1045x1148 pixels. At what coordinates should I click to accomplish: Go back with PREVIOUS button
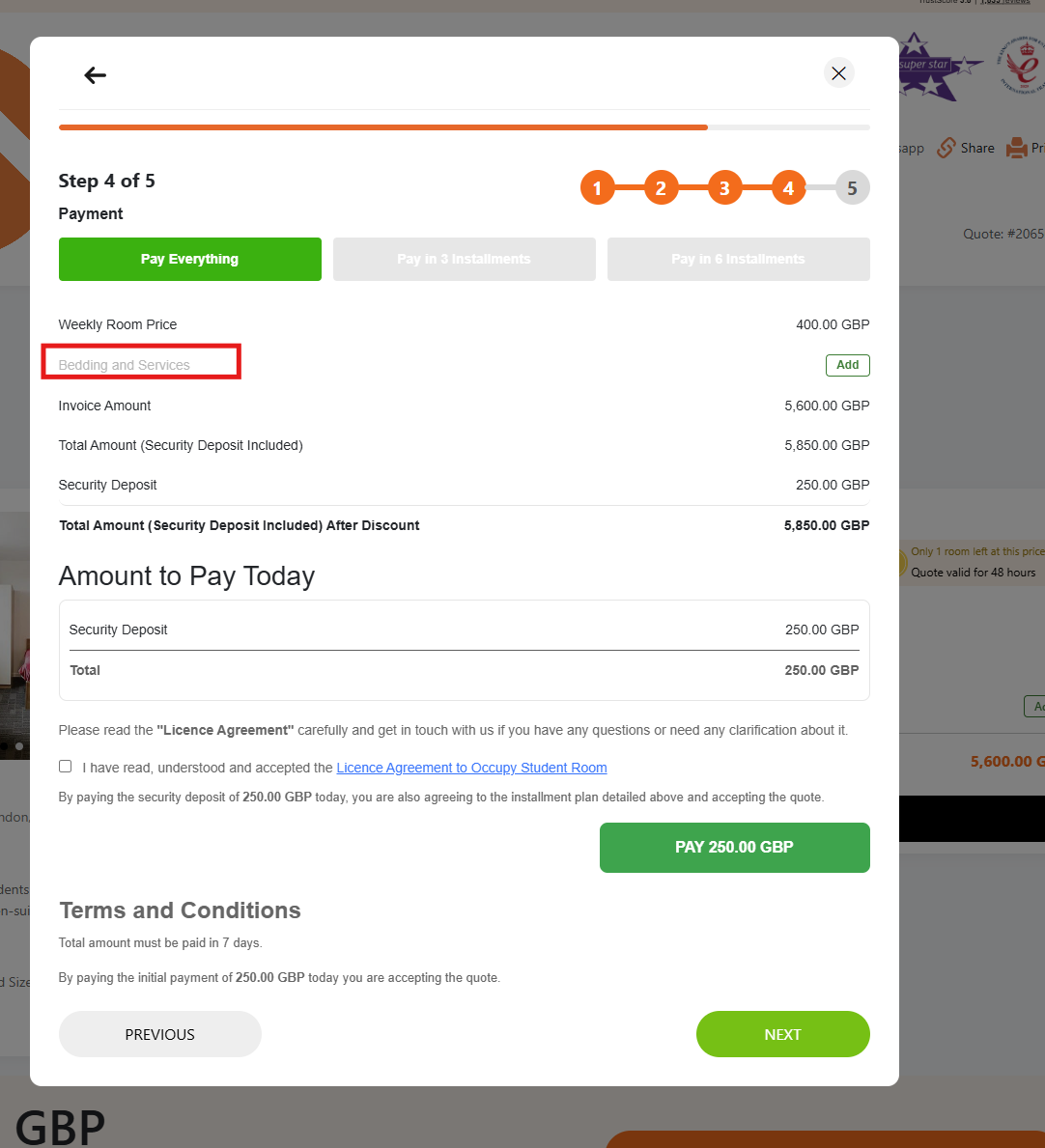[x=159, y=1034]
